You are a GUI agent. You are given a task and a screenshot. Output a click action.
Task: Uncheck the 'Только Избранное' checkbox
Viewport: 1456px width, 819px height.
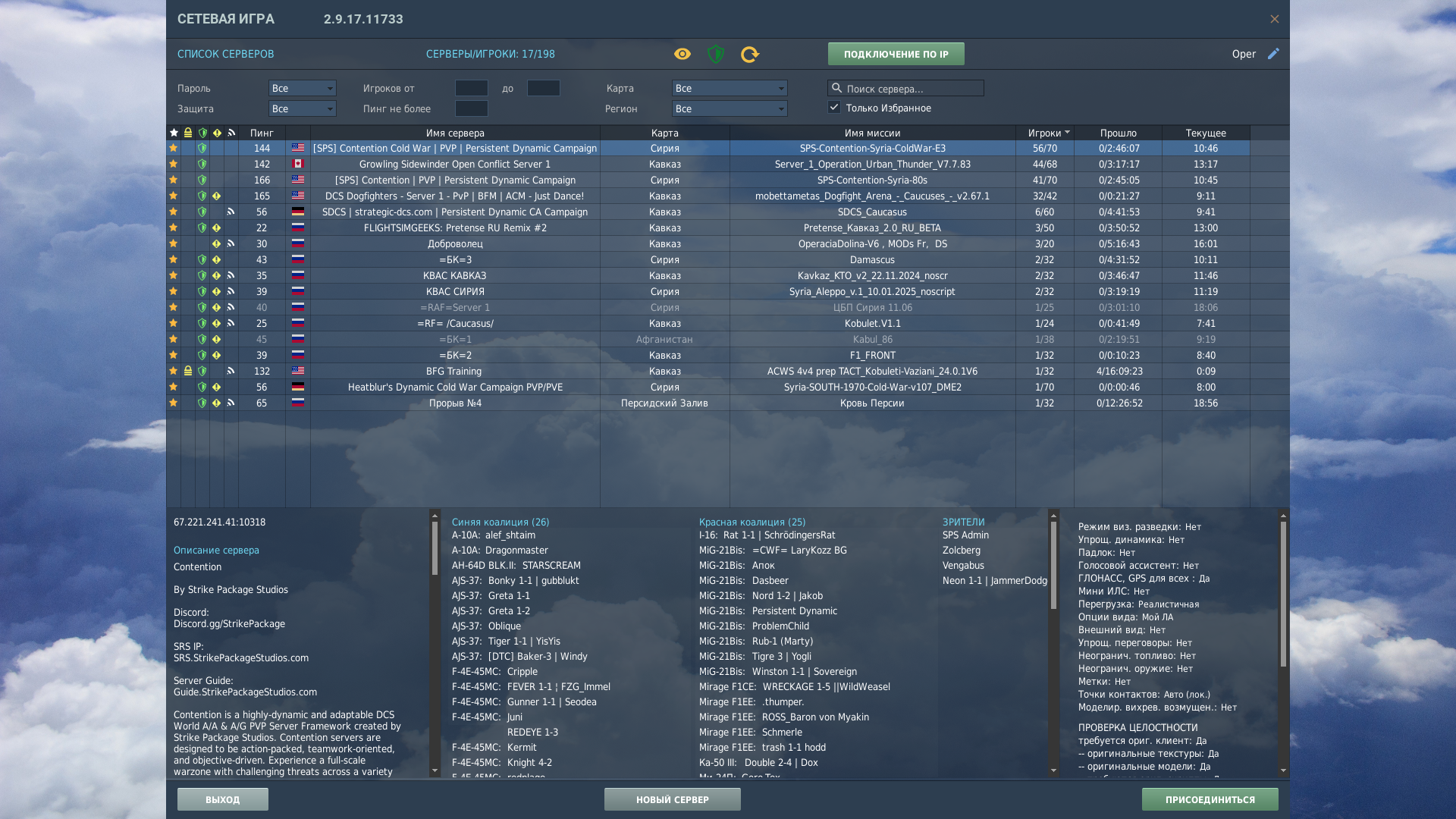834,108
